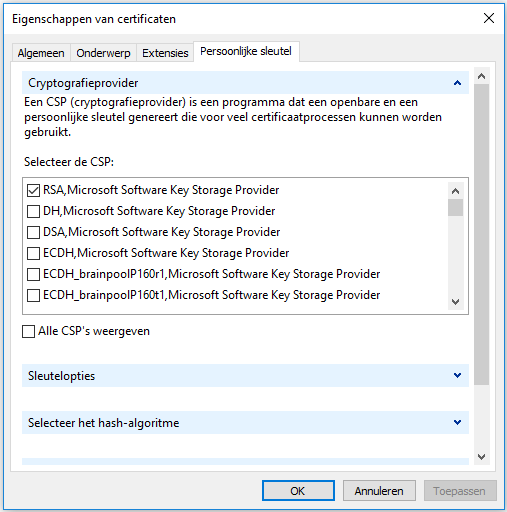Switch to the Algemeen tab
This screenshot has width=507, height=512.
coord(41,53)
